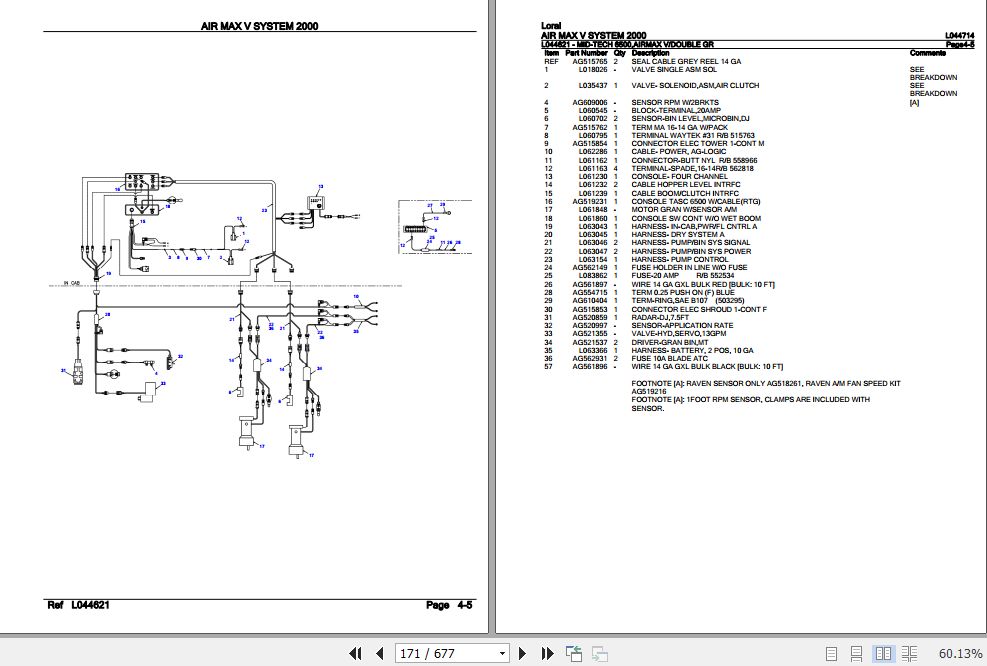Advance to the next page
This screenshot has height=666, width=987.
[522, 653]
